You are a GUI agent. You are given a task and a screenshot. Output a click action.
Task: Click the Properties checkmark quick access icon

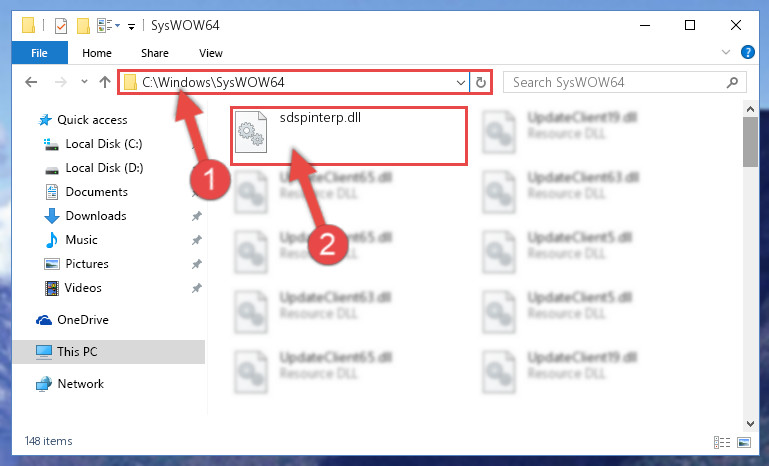(61, 26)
